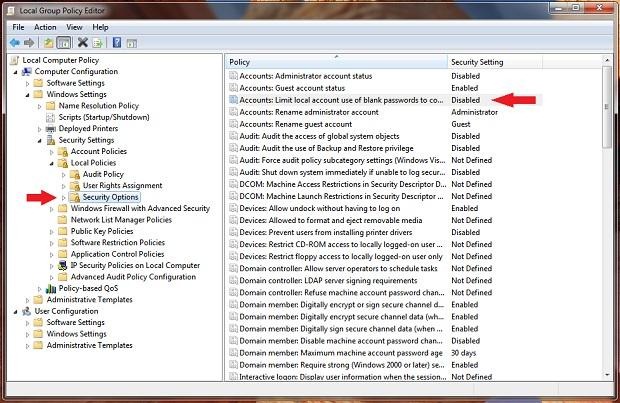Click the User Configuration user icon
620x403 pixels.
coord(26,311)
